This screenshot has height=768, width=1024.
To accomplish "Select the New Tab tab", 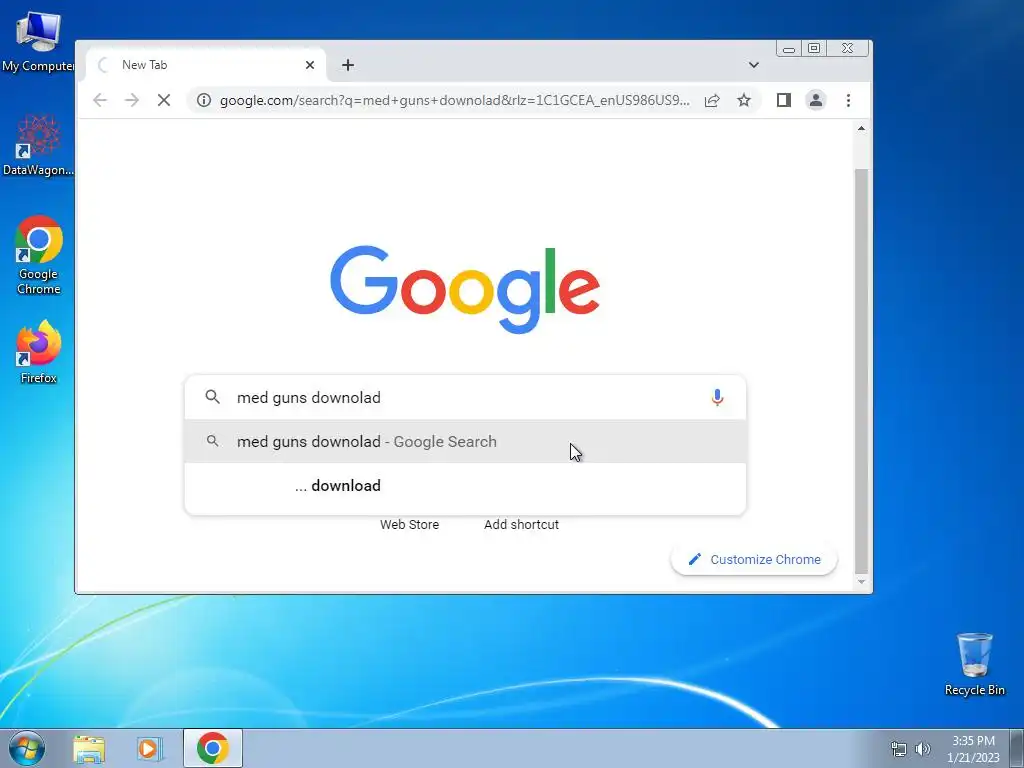I will (x=206, y=65).
